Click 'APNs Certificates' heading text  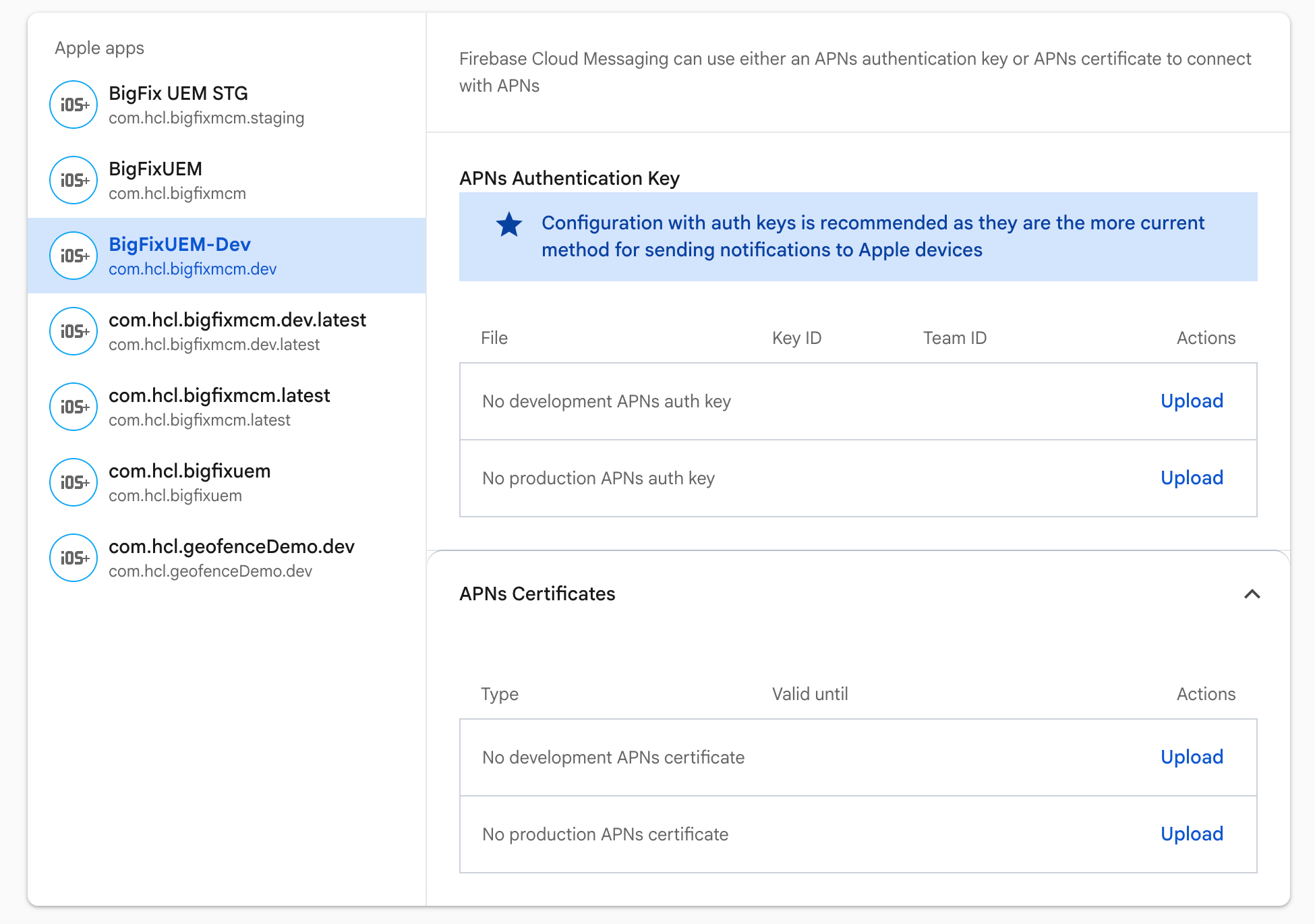(537, 594)
